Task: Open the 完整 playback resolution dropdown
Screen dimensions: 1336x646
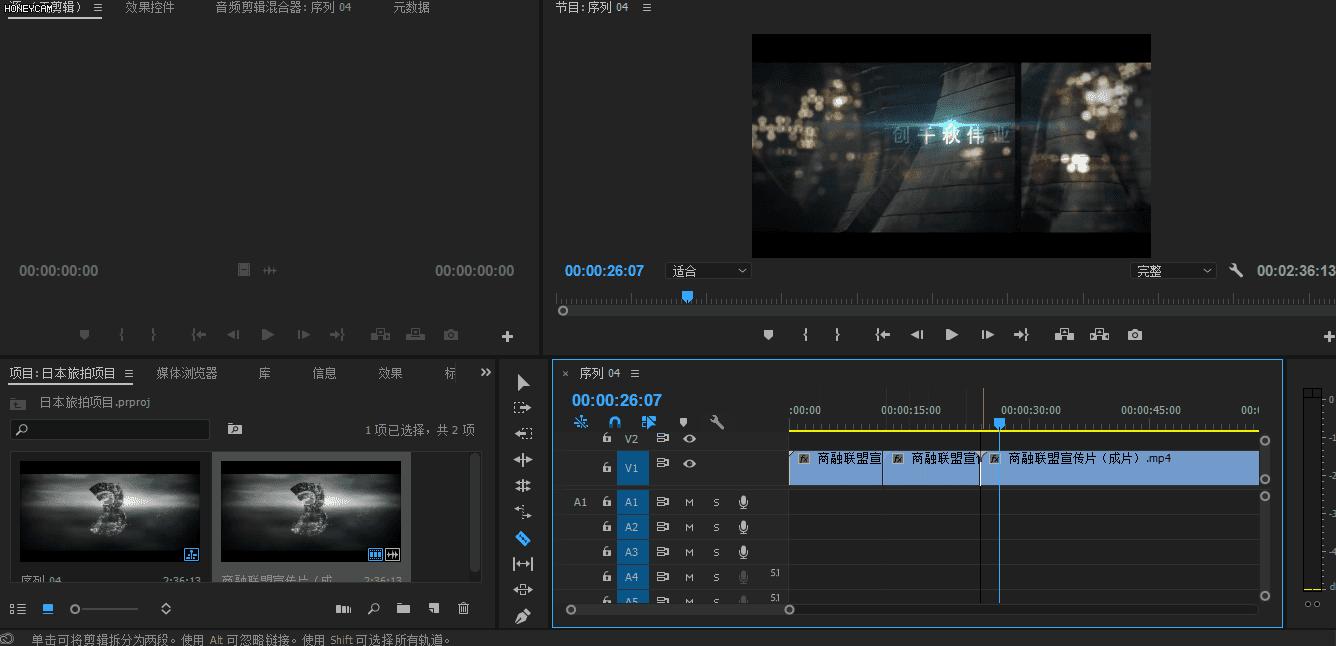Action: (x=1172, y=271)
